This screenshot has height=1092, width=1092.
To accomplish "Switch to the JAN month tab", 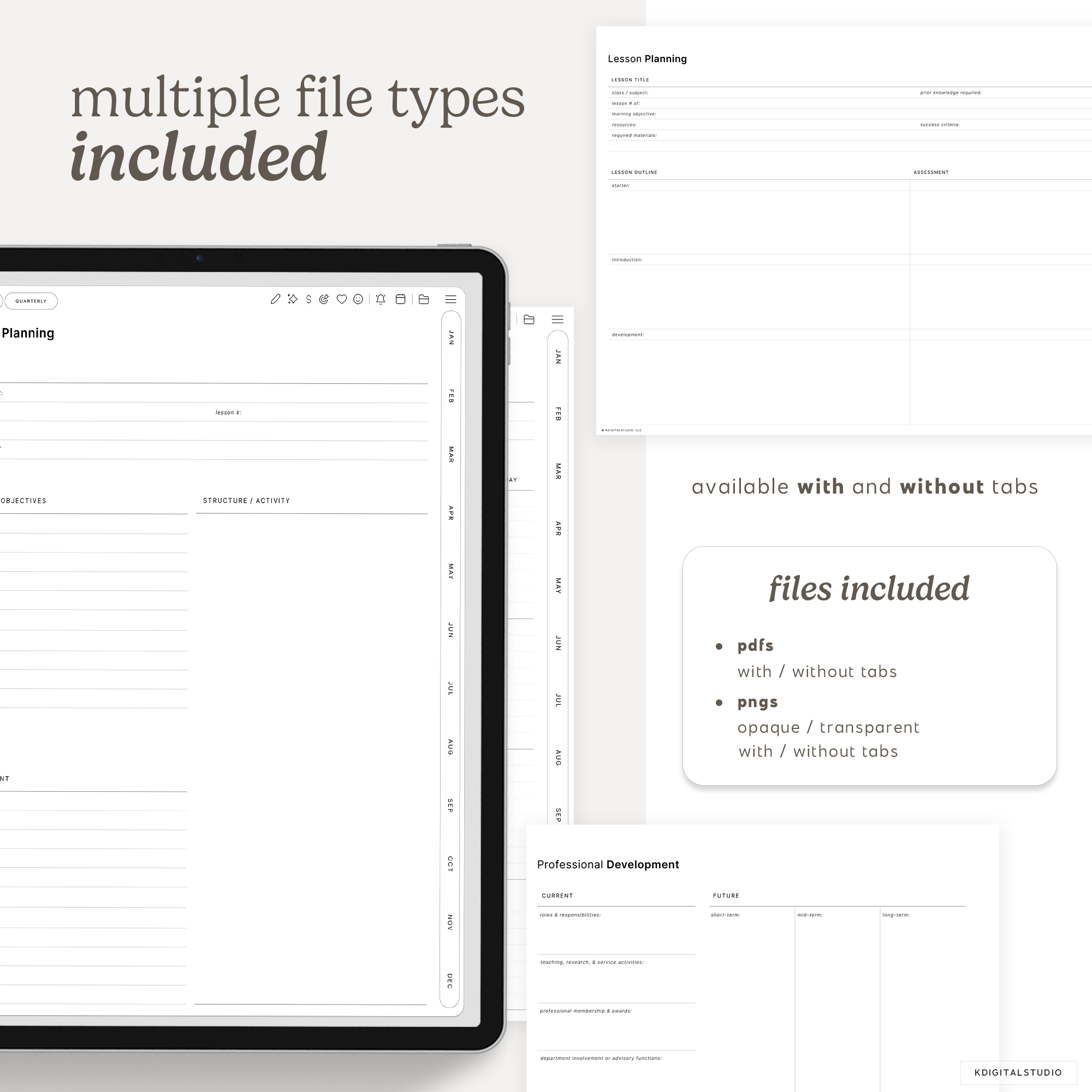I will 450,337.
